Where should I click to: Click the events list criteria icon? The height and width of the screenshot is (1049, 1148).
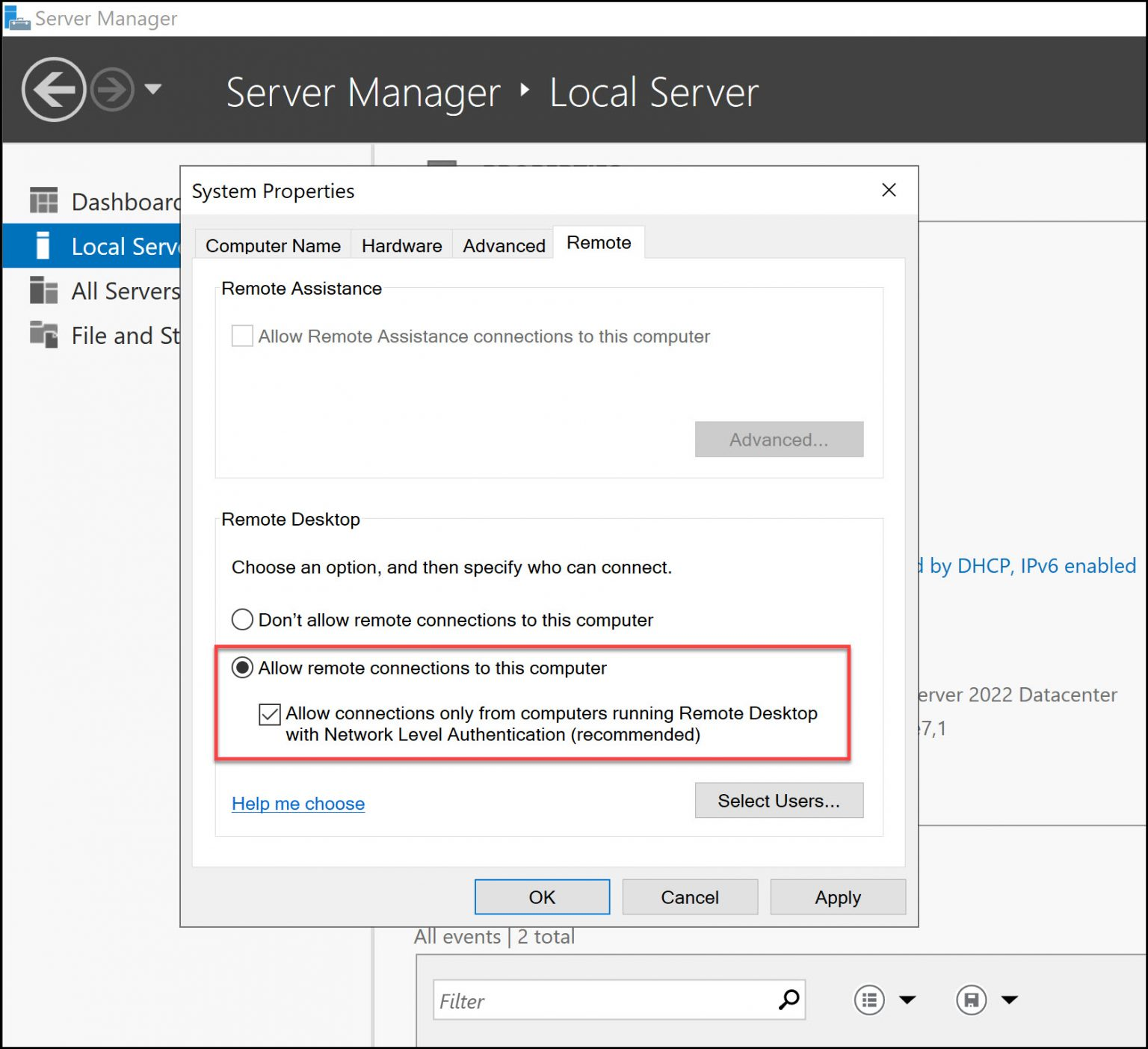(x=869, y=1000)
